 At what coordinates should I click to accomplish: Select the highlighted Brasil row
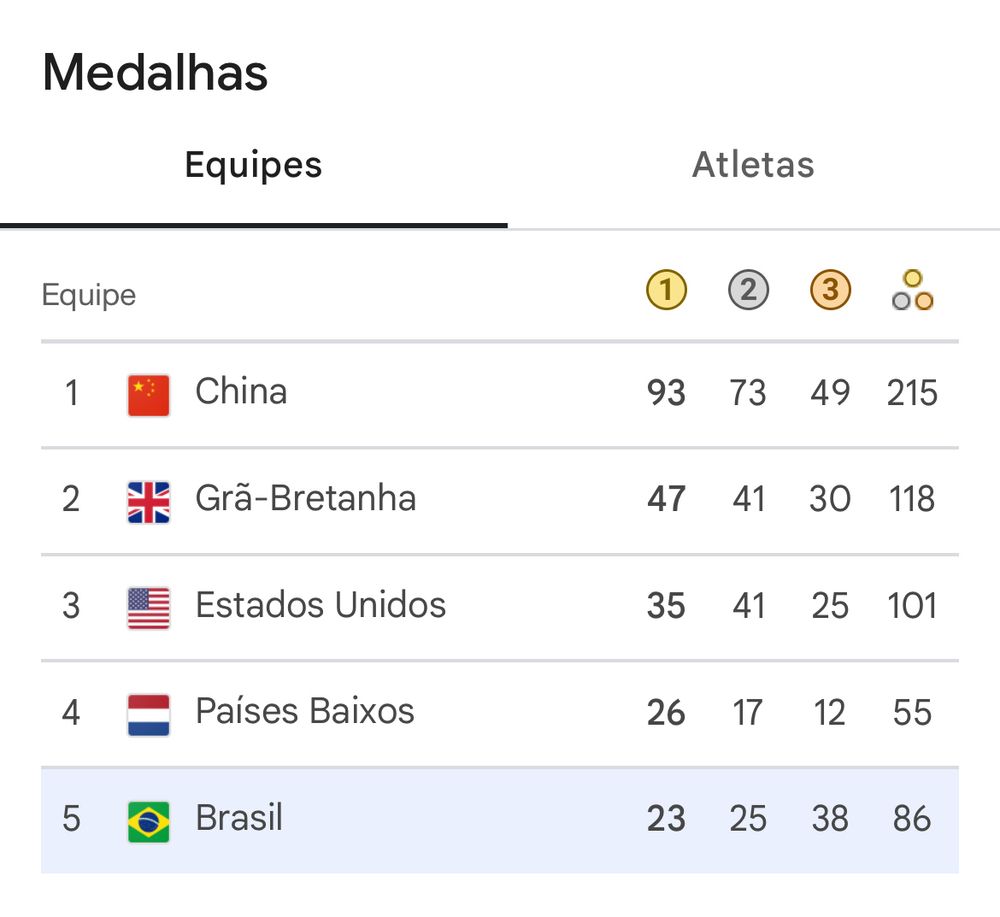500,821
